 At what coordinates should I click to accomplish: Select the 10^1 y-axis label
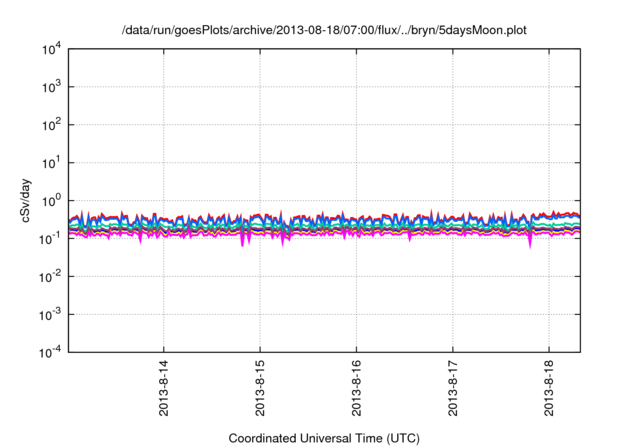pyautogui.click(x=51, y=163)
